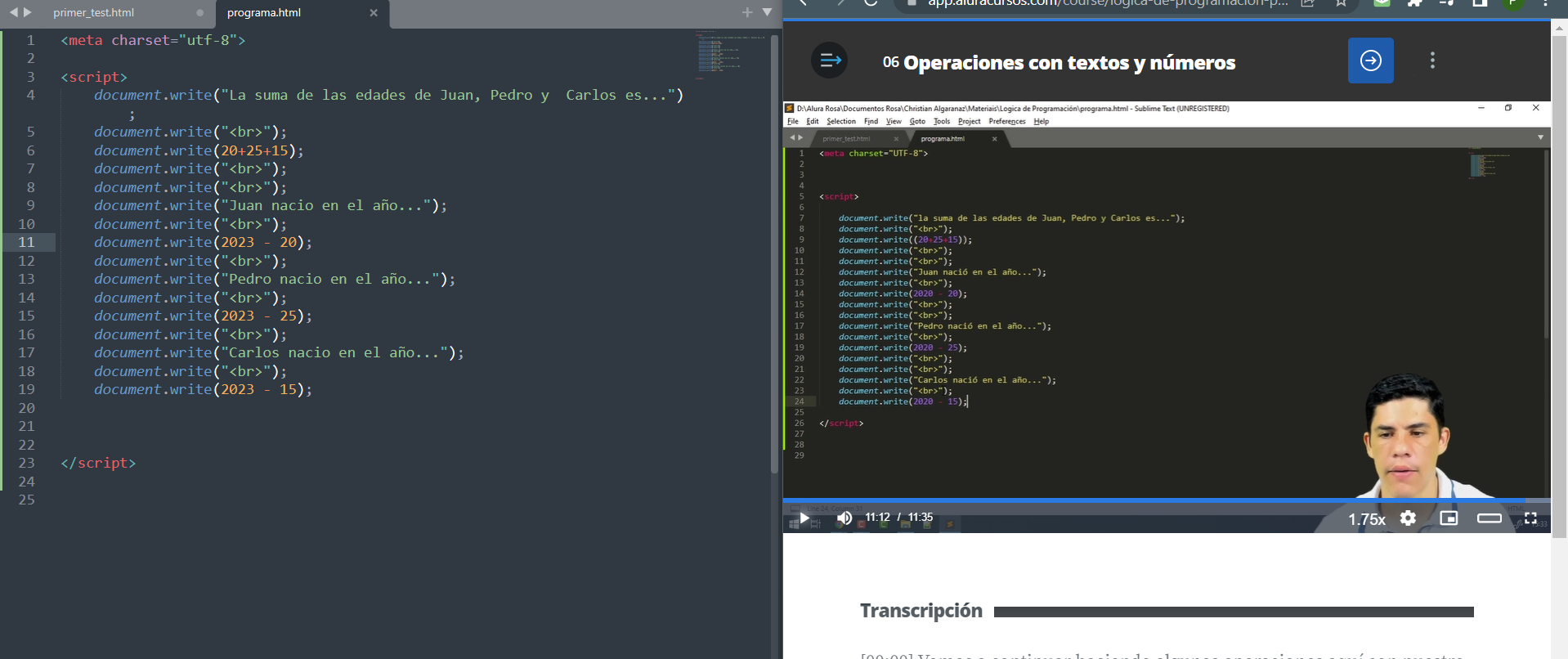The image size is (1568, 659).
Task: Show previous tab arrow in Sublime
Action: pos(13,12)
